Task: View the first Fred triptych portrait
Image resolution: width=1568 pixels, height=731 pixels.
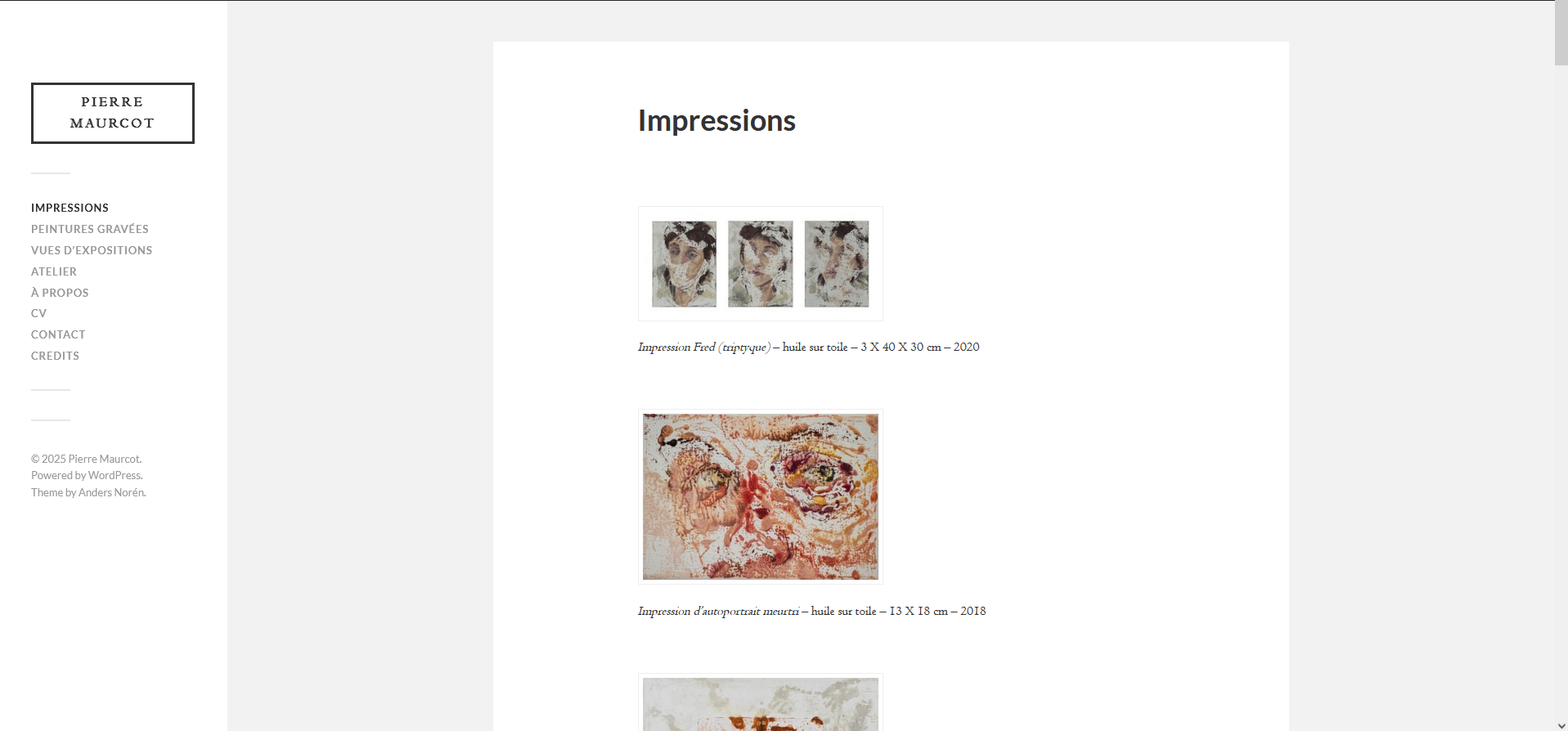Action: click(x=685, y=264)
